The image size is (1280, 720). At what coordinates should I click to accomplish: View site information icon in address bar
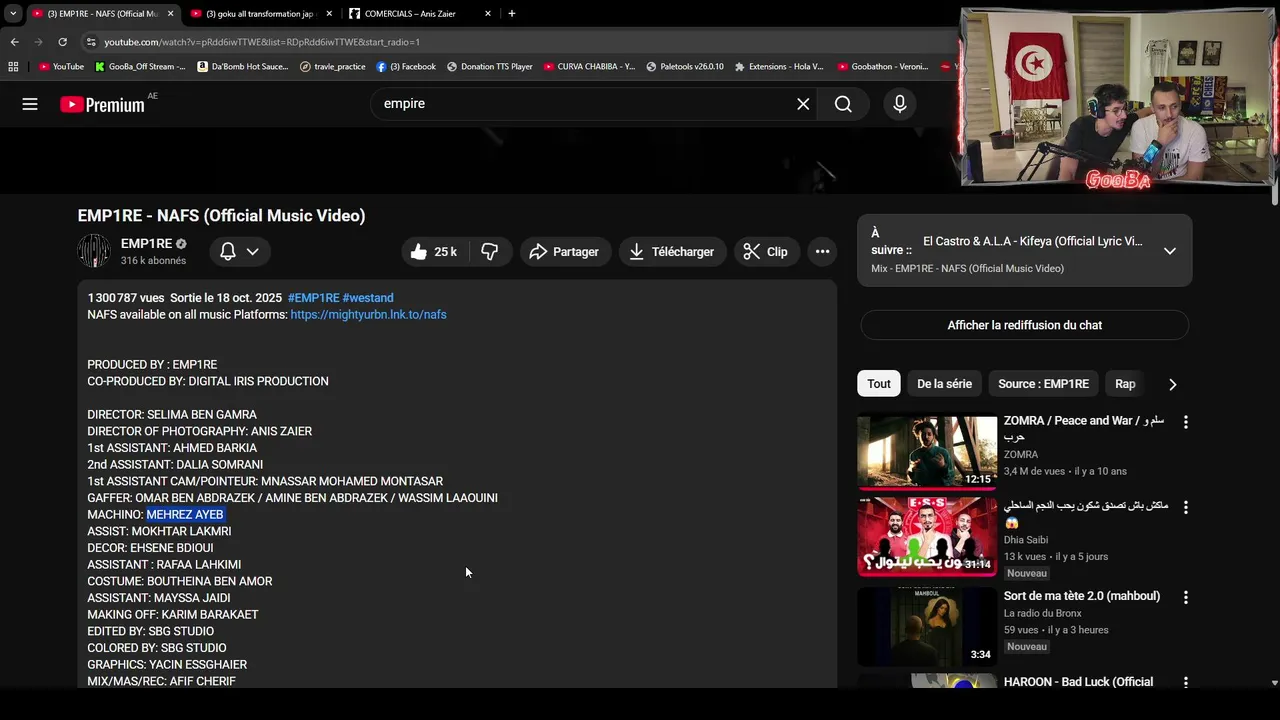click(x=91, y=42)
